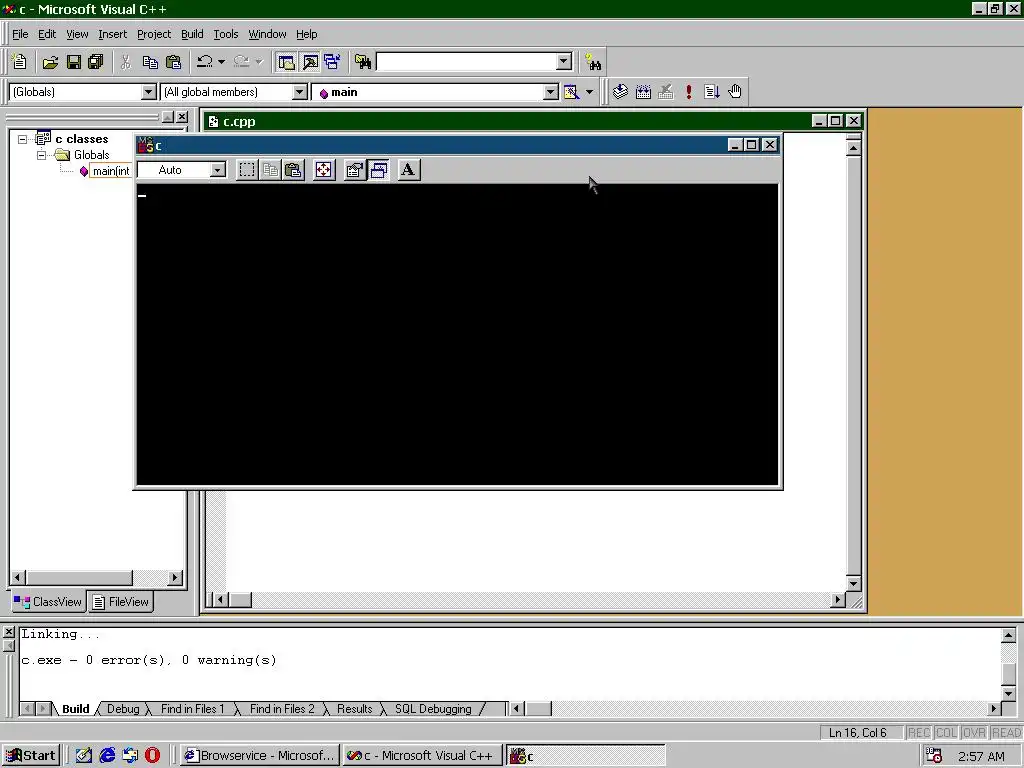Viewport: 1024px width, 768px height.
Task: Click the hand Insert Breakpoint icon
Action: (735, 91)
